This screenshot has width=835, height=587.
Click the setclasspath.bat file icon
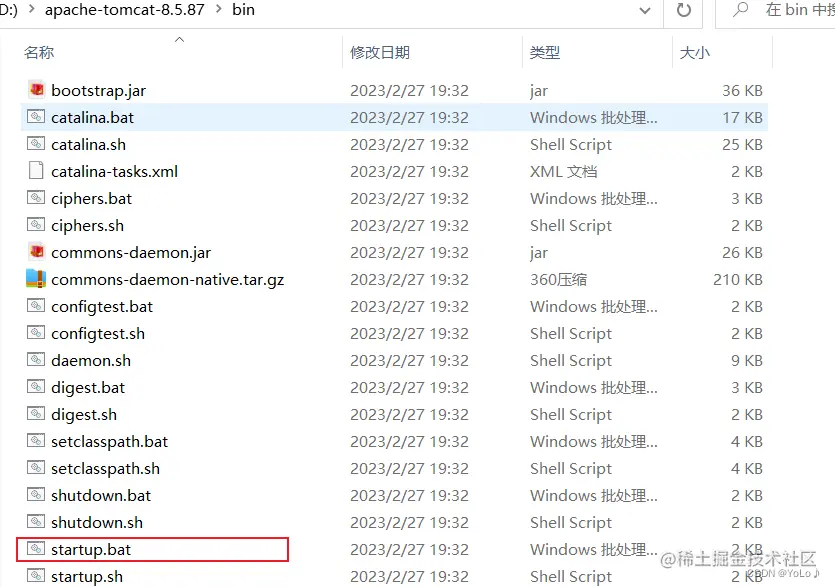(x=36, y=441)
